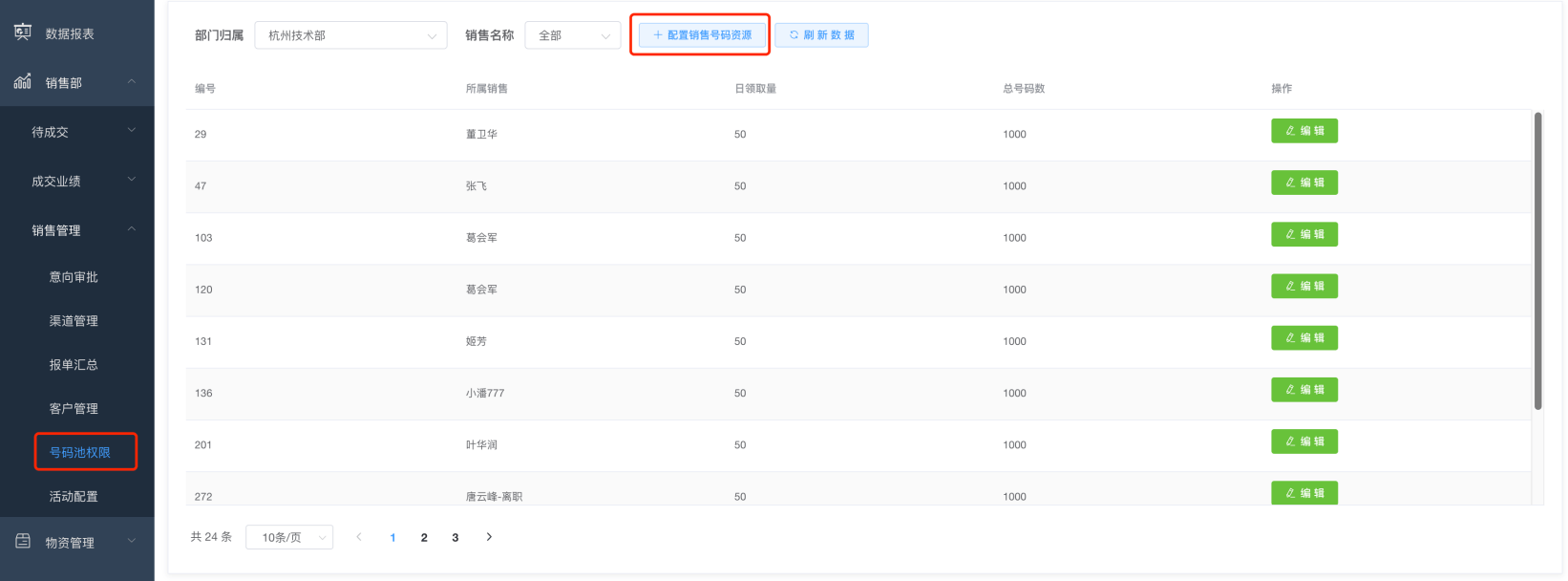The image size is (1568, 581).
Task: Click the 物资管理 sidebar icon
Action: pyautogui.click(x=23, y=542)
